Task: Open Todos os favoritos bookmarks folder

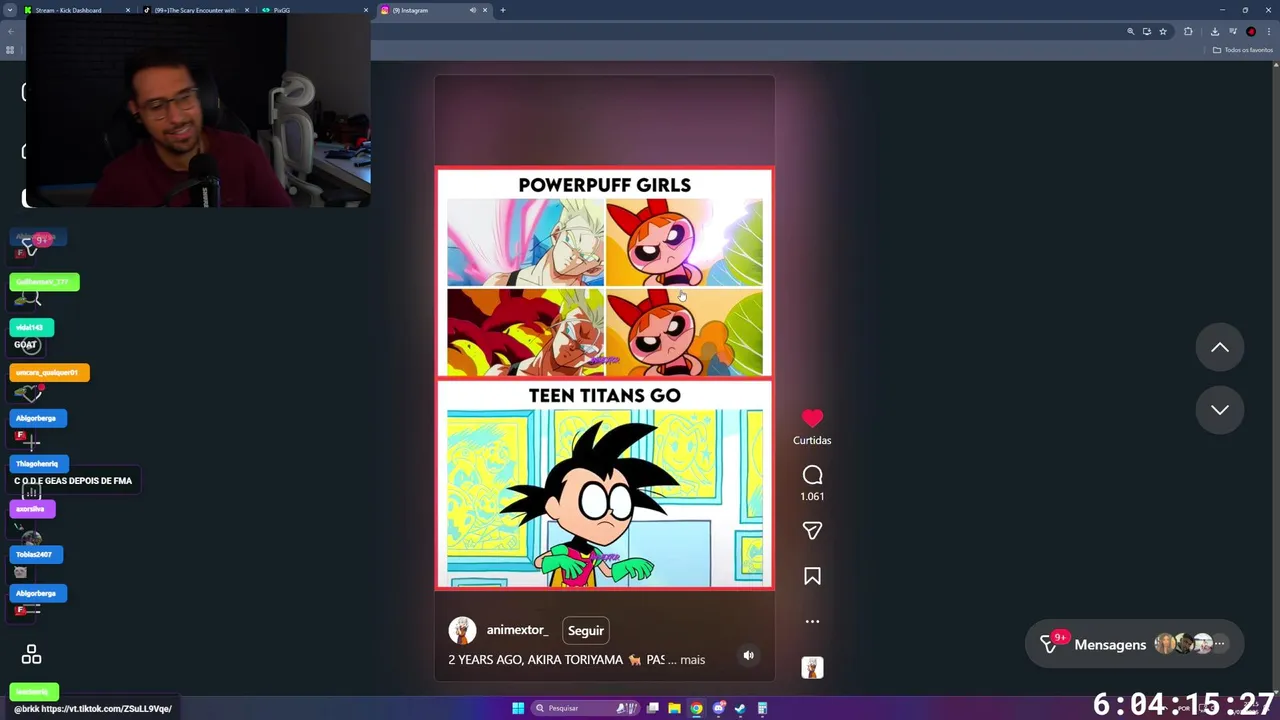Action: click(1243, 50)
